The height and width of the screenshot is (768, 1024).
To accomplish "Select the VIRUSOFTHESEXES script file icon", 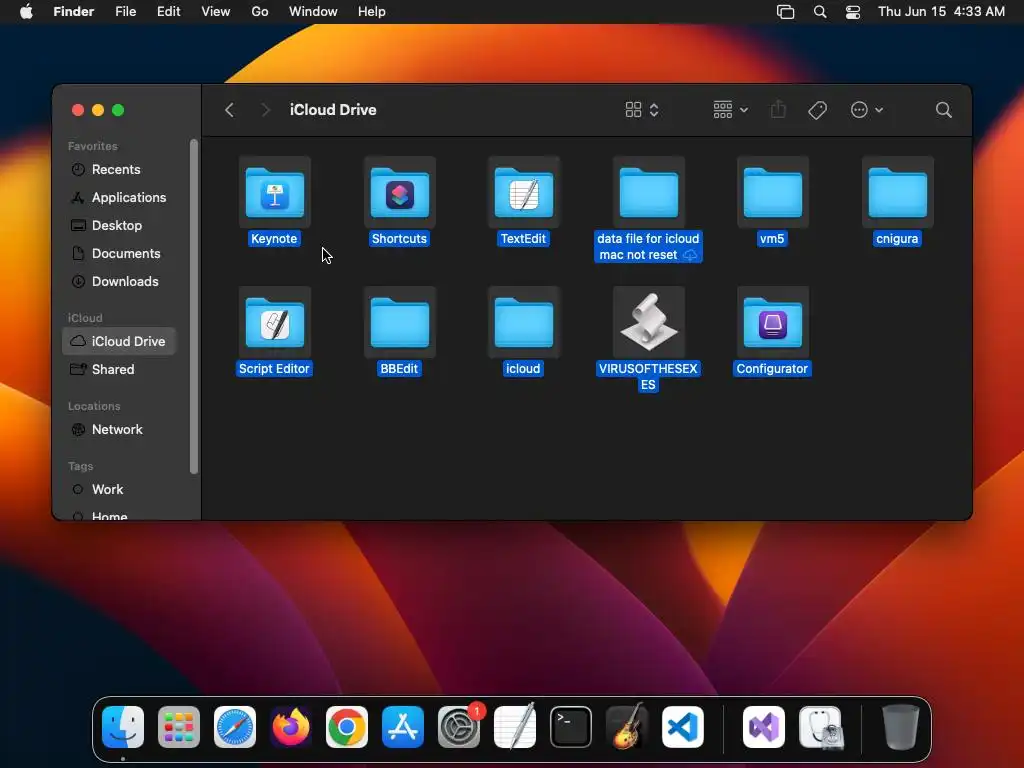I will 648,322.
